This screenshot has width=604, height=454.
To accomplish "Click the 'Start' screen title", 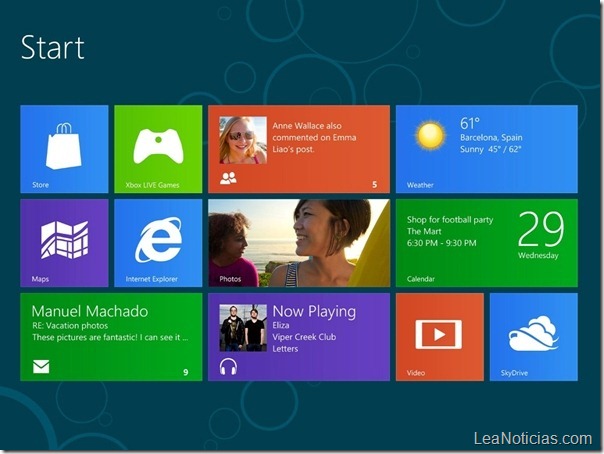I will pos(53,48).
